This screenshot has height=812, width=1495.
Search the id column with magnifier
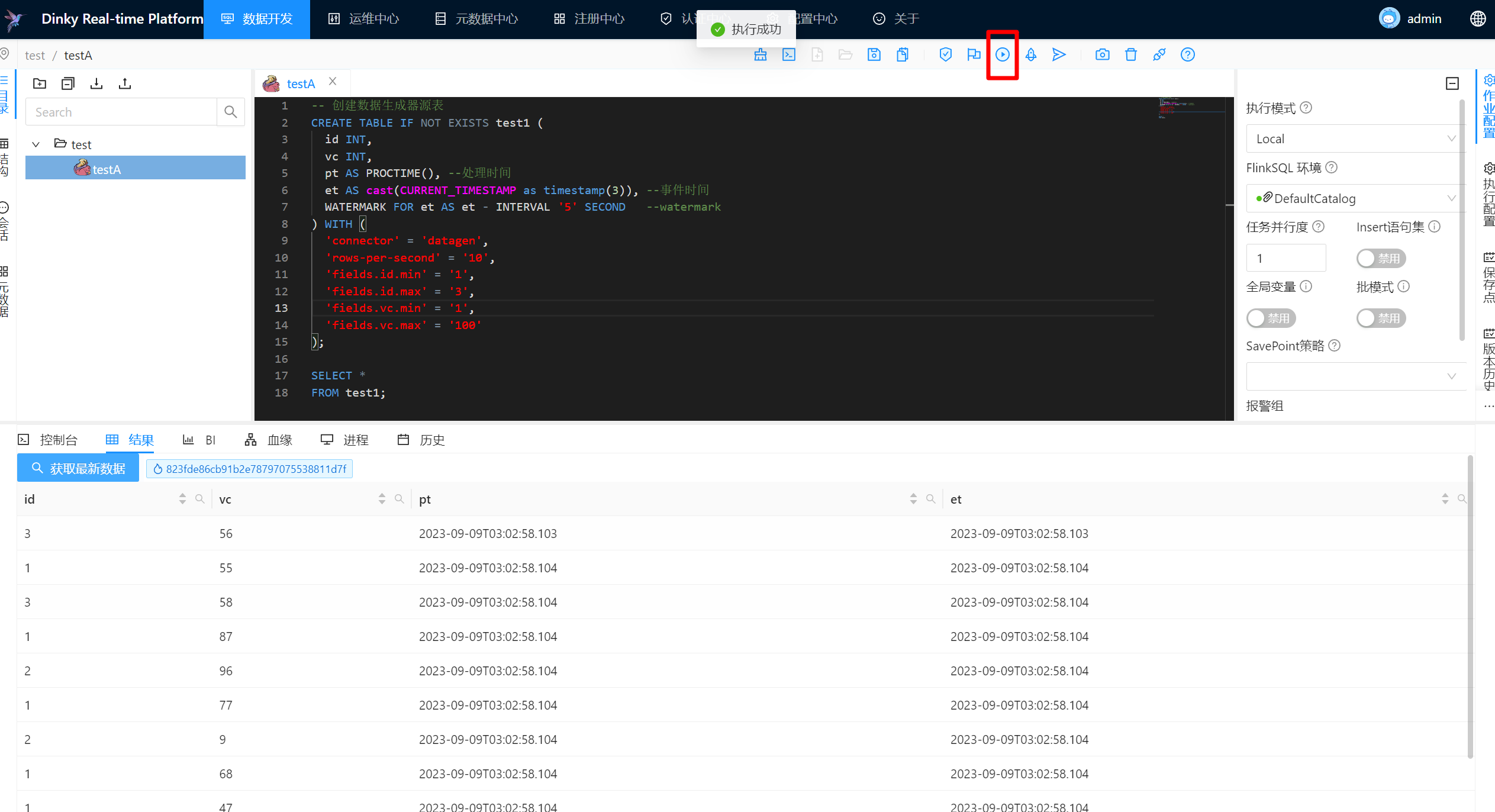(200, 499)
